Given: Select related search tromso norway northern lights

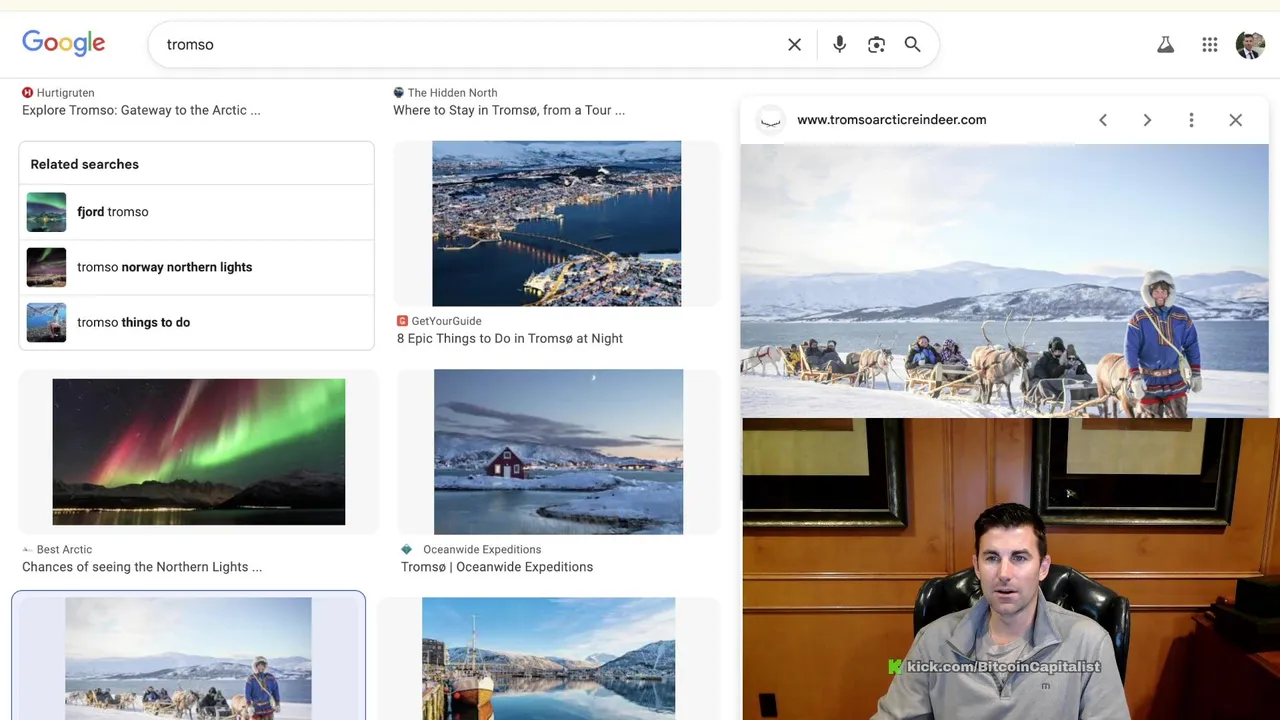Looking at the screenshot, I should (196, 267).
